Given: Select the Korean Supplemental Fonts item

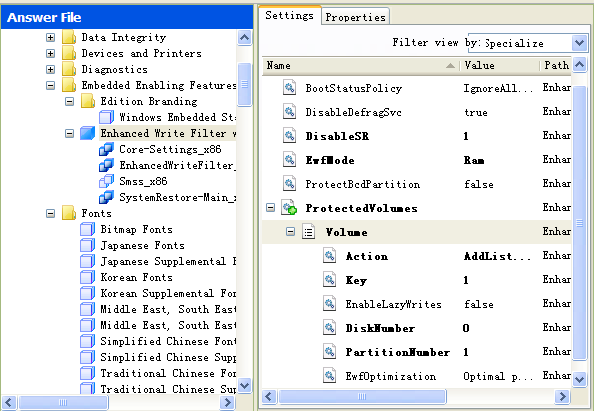Looking at the screenshot, I should point(168,293).
